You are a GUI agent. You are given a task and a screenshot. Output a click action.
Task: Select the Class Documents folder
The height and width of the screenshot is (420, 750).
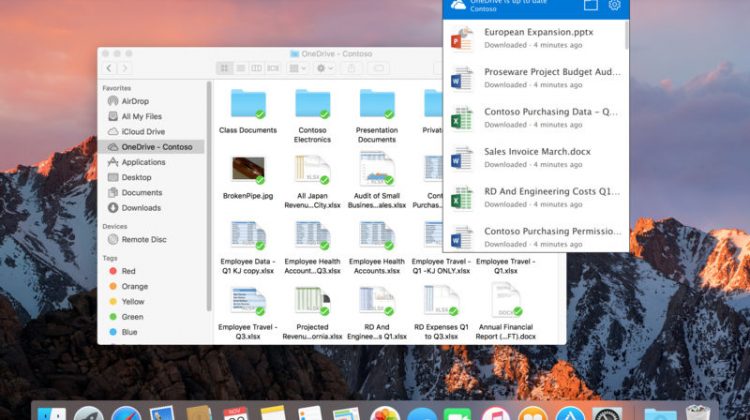pyautogui.click(x=248, y=111)
